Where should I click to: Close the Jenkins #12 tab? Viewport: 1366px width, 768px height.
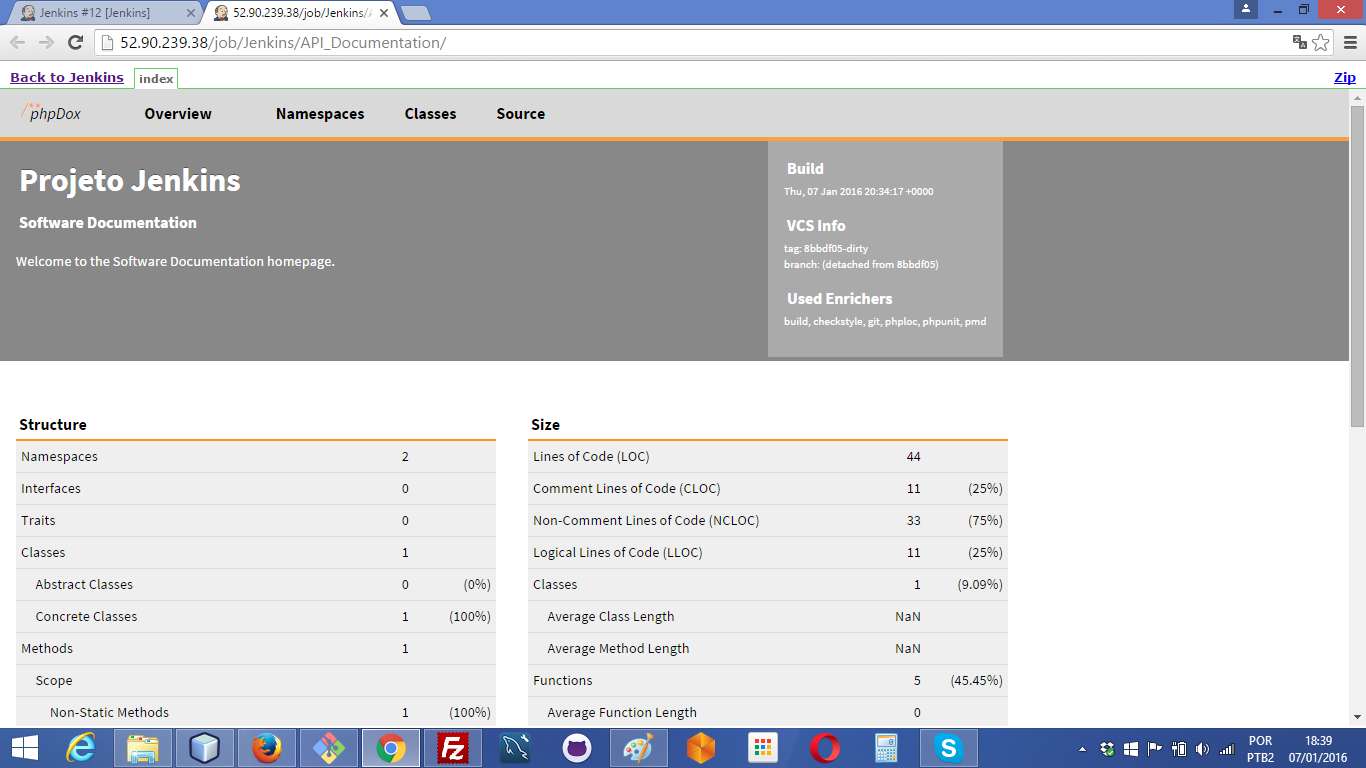tap(191, 13)
